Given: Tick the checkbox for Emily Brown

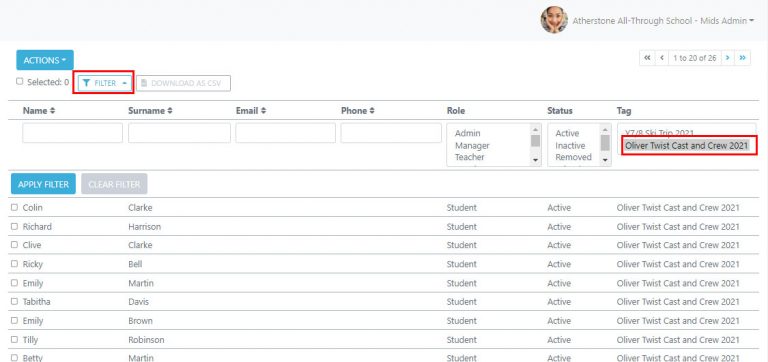Looking at the screenshot, I should coord(14,321).
